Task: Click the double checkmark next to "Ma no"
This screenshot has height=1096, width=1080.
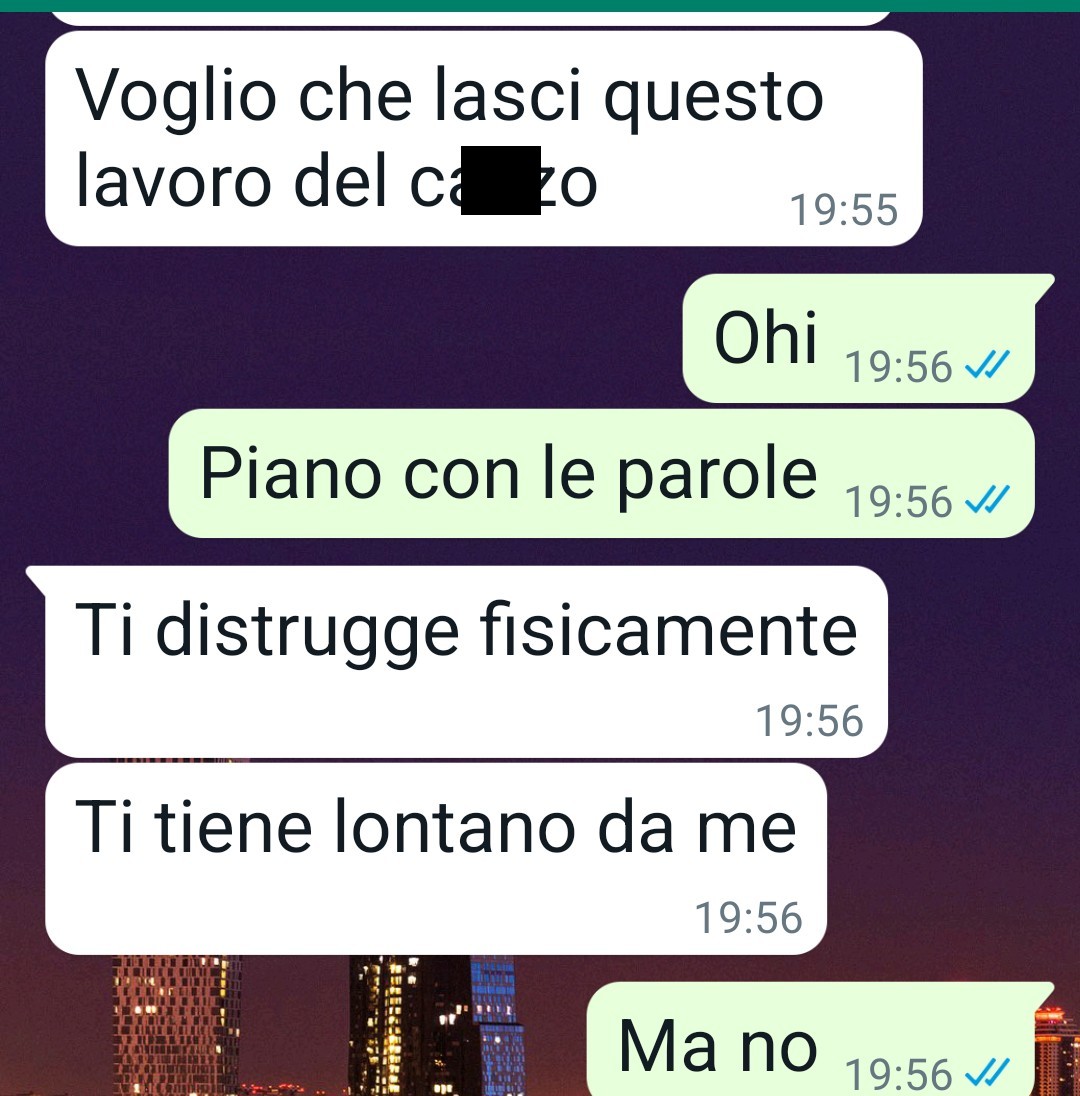Action: tap(987, 1073)
